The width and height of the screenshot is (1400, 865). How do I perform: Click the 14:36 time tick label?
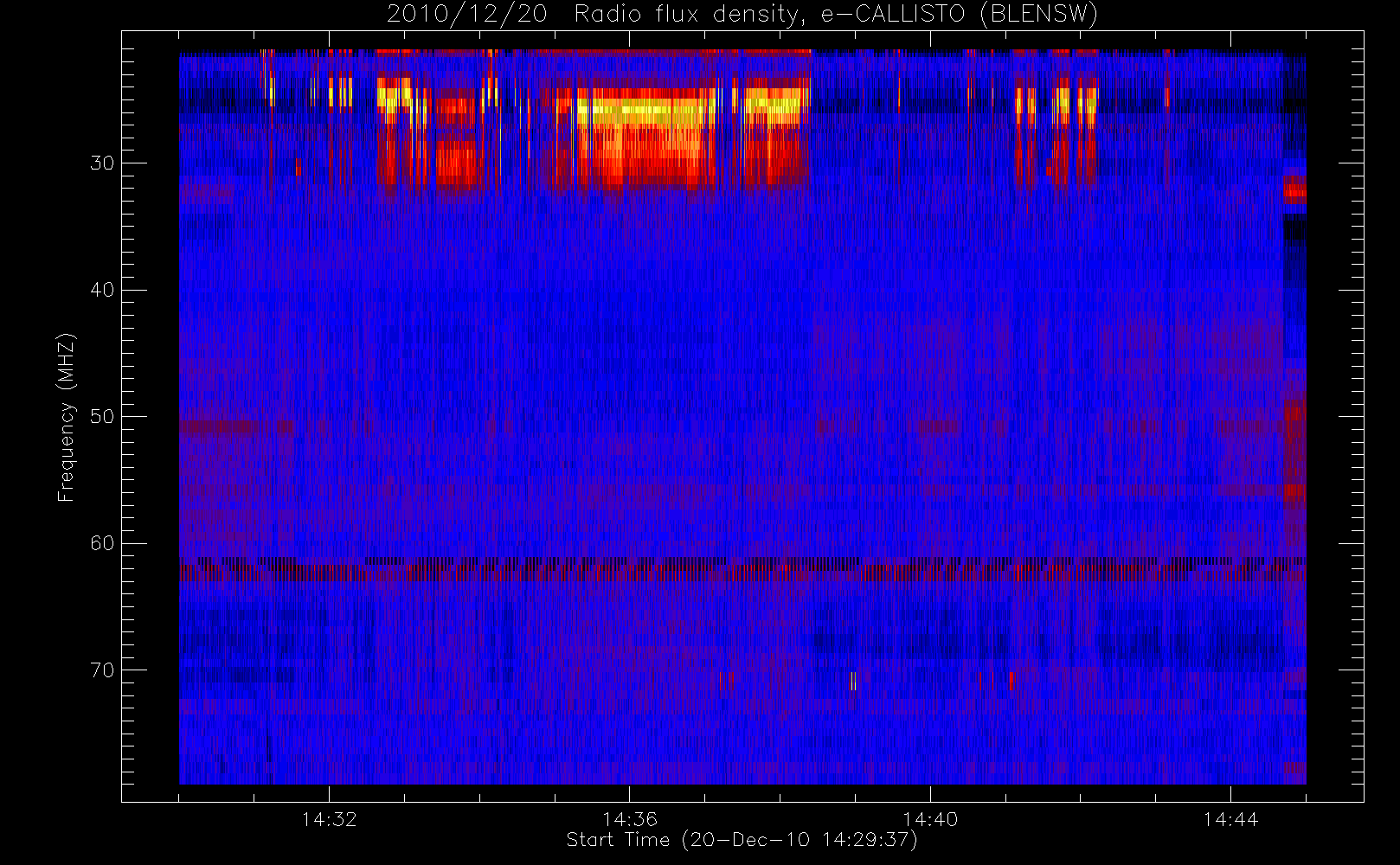pos(630,819)
